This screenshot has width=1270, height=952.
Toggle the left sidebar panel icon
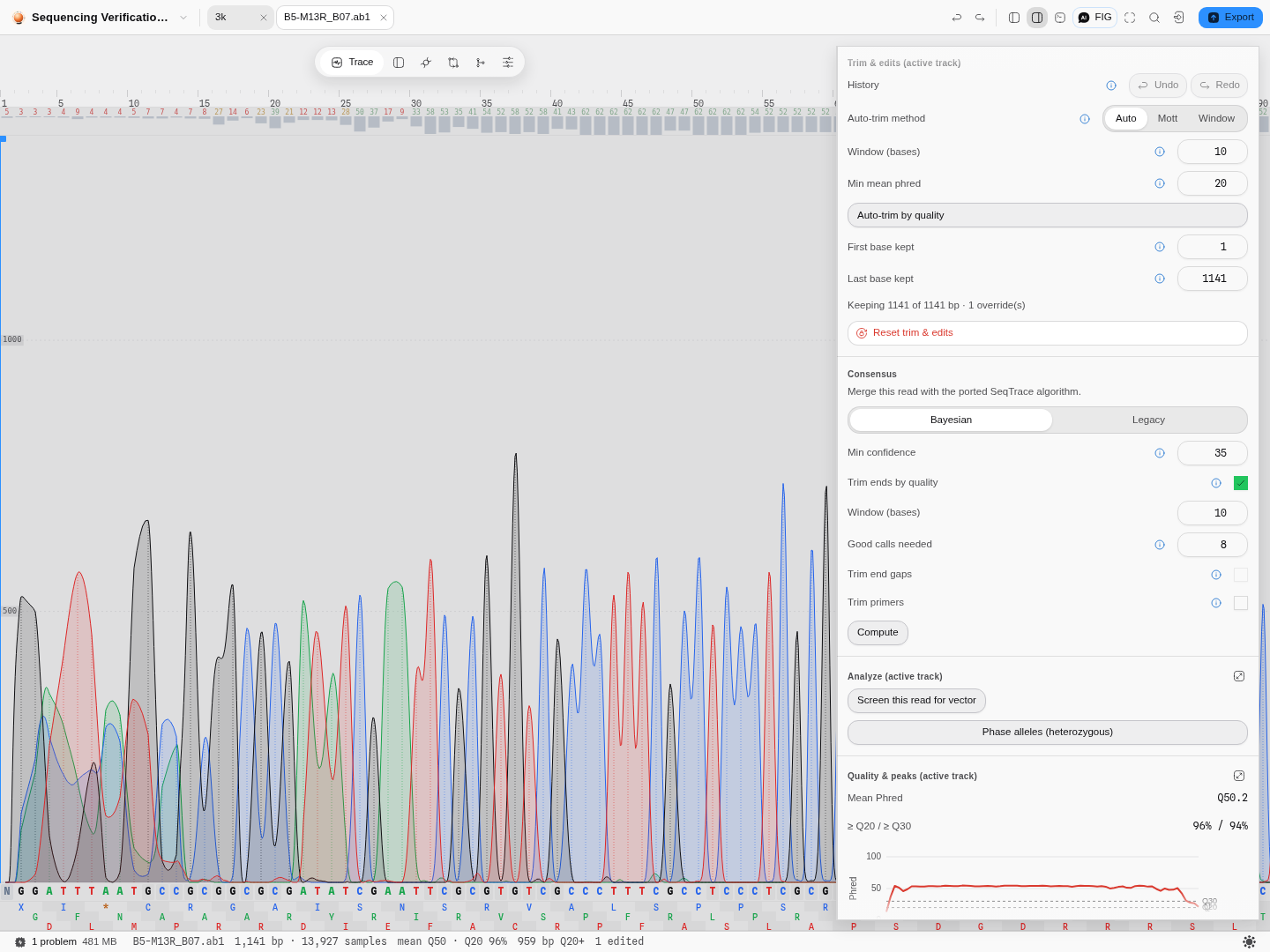click(x=1014, y=18)
